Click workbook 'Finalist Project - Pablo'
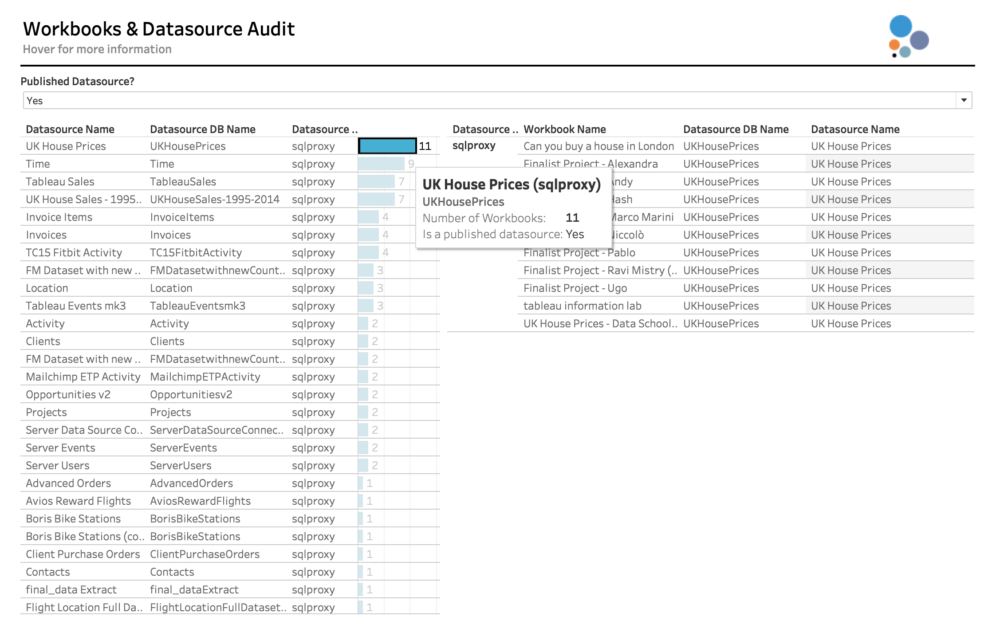Screen dimensions: 1000x636 click(x=579, y=253)
